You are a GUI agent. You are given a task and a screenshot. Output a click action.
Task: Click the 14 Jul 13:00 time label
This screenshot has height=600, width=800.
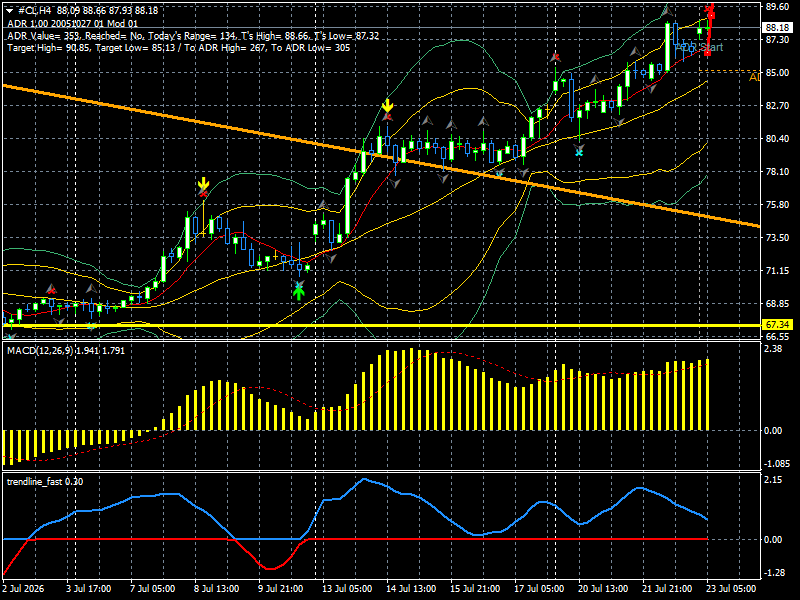click(411, 588)
